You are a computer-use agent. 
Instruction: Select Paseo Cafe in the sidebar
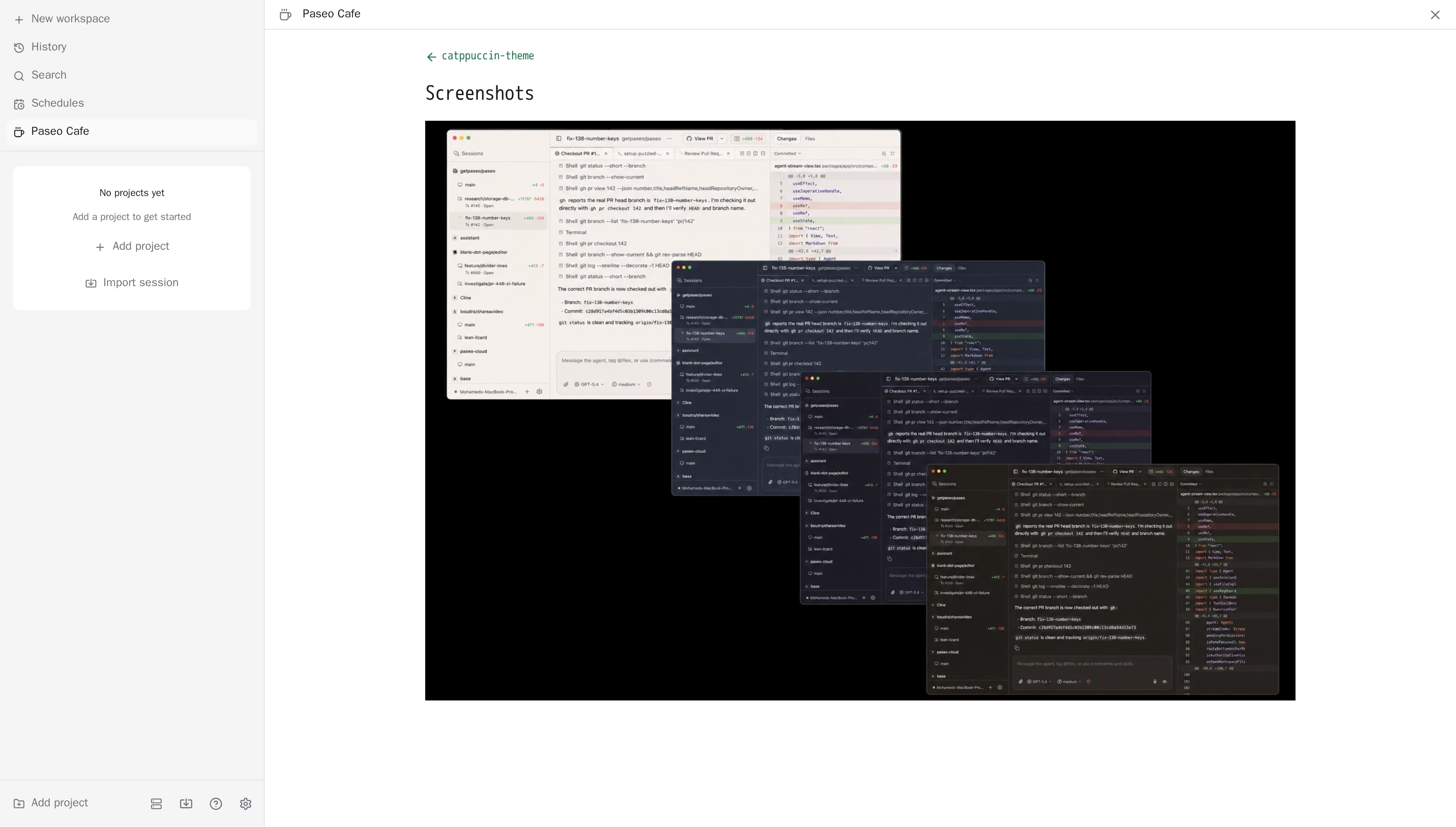point(132,131)
